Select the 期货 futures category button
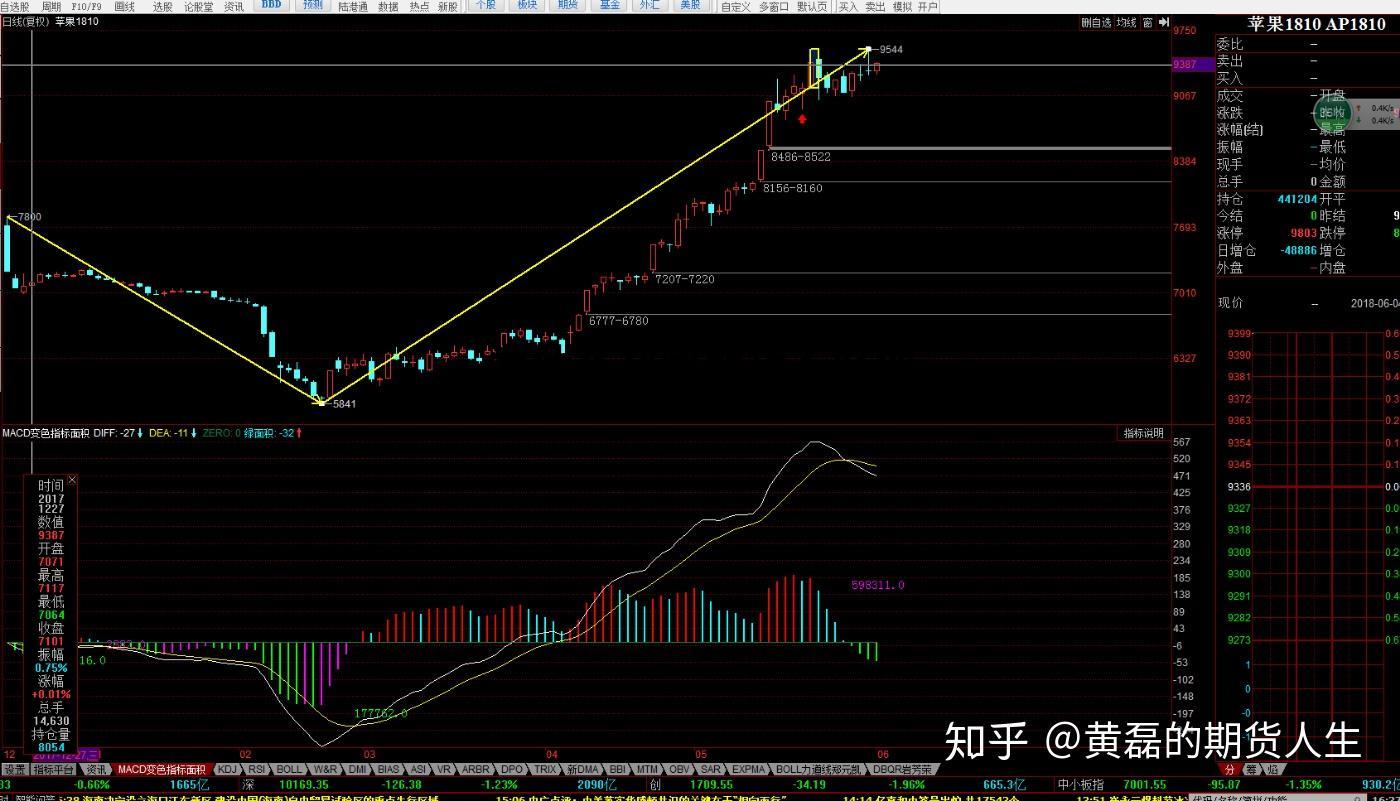 [568, 6]
